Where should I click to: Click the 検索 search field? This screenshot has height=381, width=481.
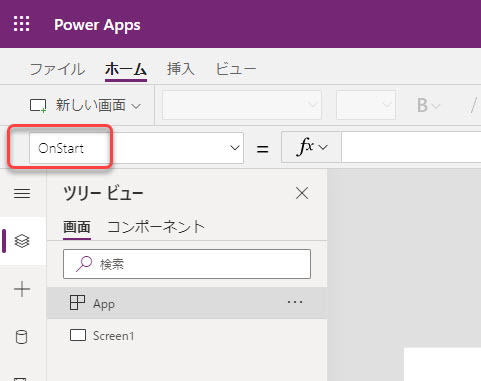pyautogui.click(x=187, y=264)
